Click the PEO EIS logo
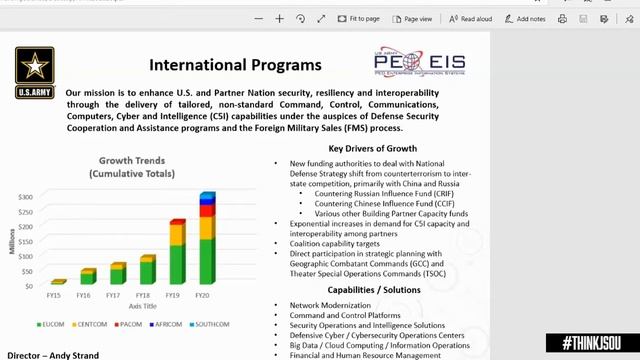640x360 pixels. (x=420, y=62)
